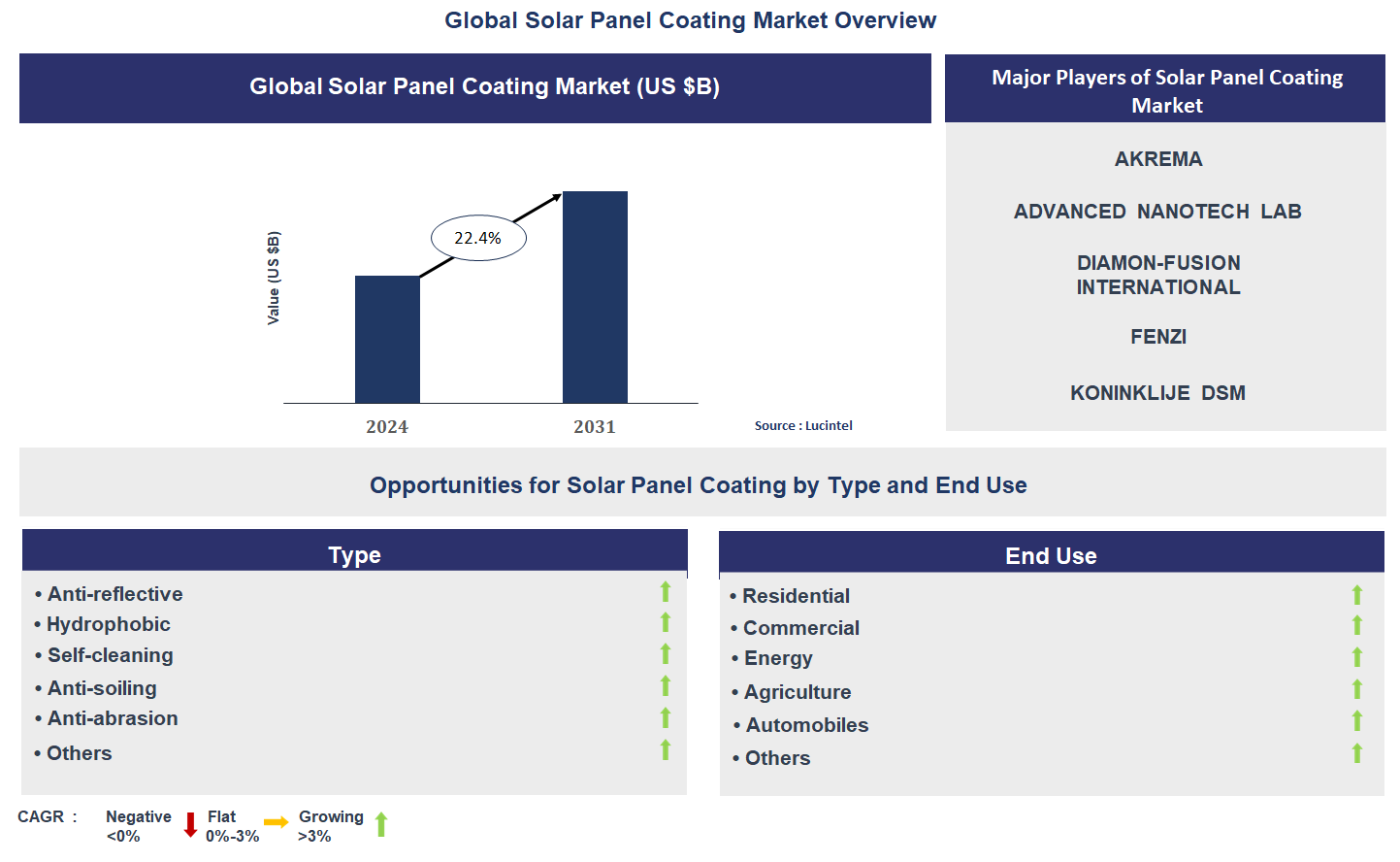The image size is (1400, 862).
Task: Click the green arrow next to Hydrophobic
Action: (x=666, y=622)
